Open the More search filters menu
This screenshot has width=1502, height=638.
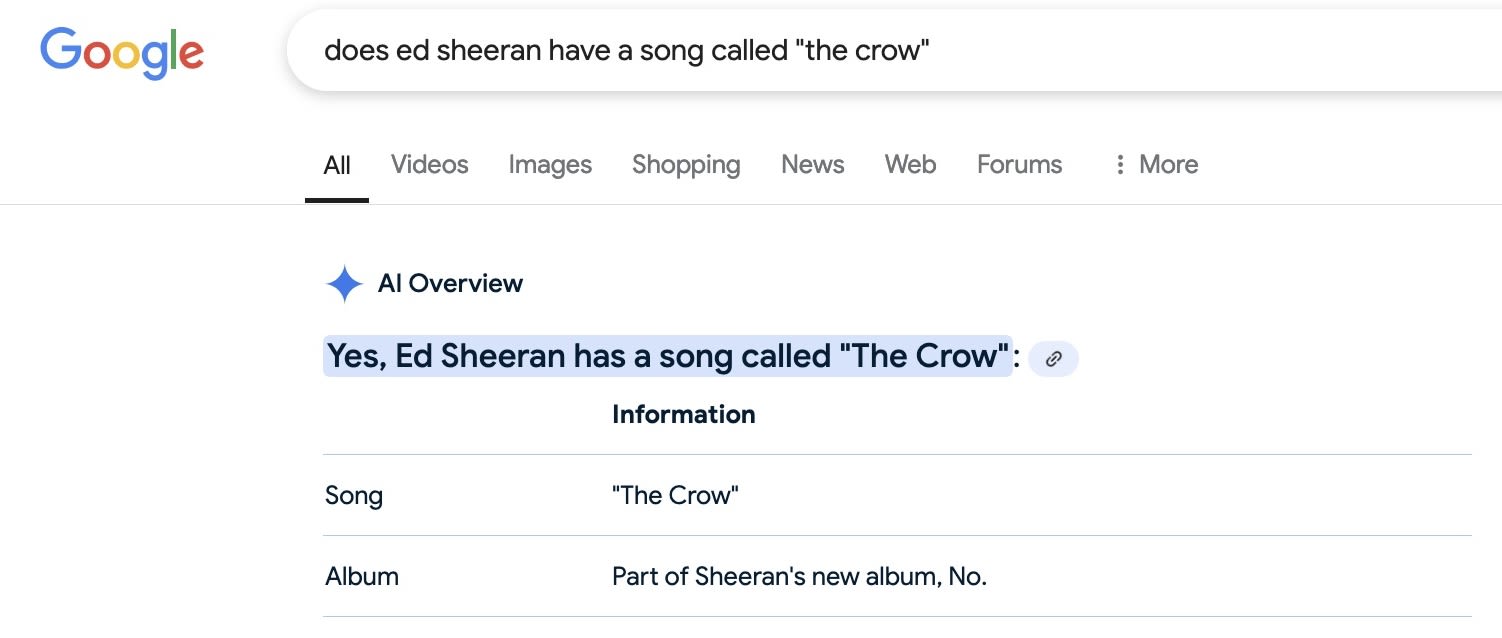(x=1155, y=164)
